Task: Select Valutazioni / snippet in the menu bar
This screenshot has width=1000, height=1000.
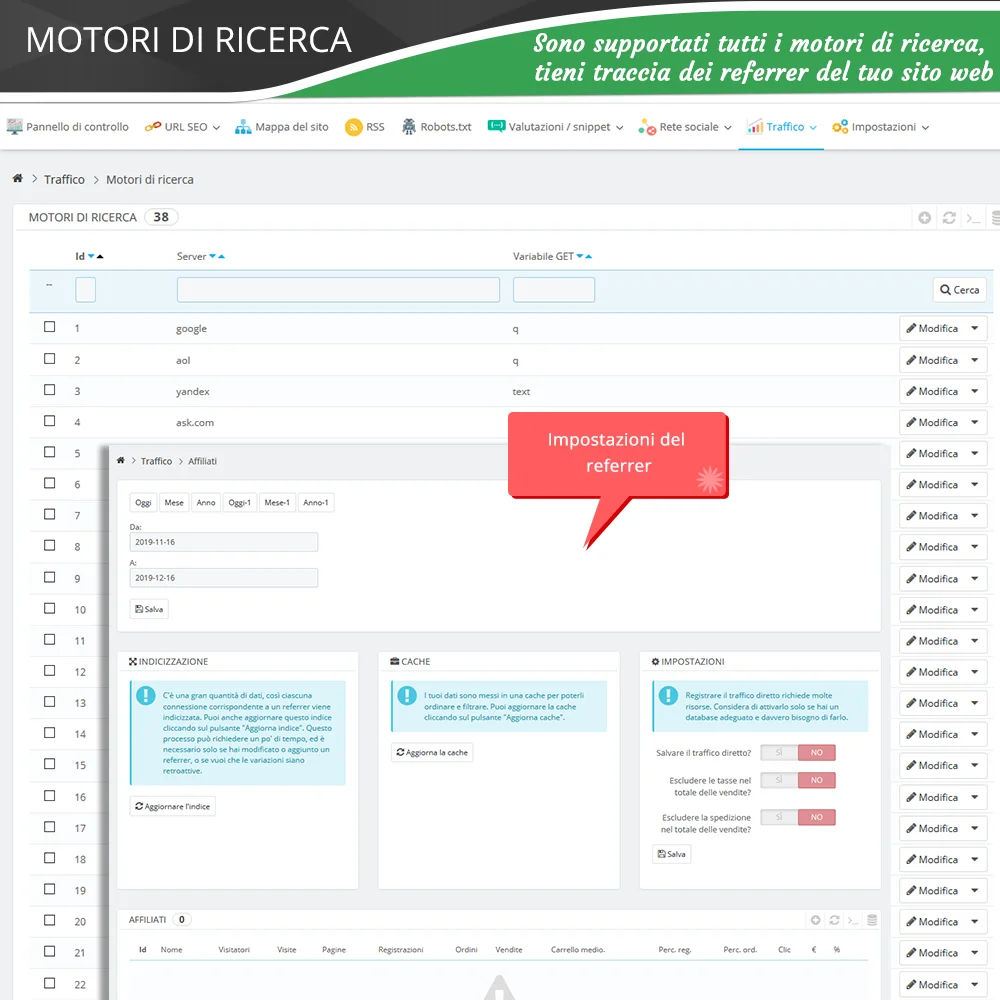Action: pos(557,126)
